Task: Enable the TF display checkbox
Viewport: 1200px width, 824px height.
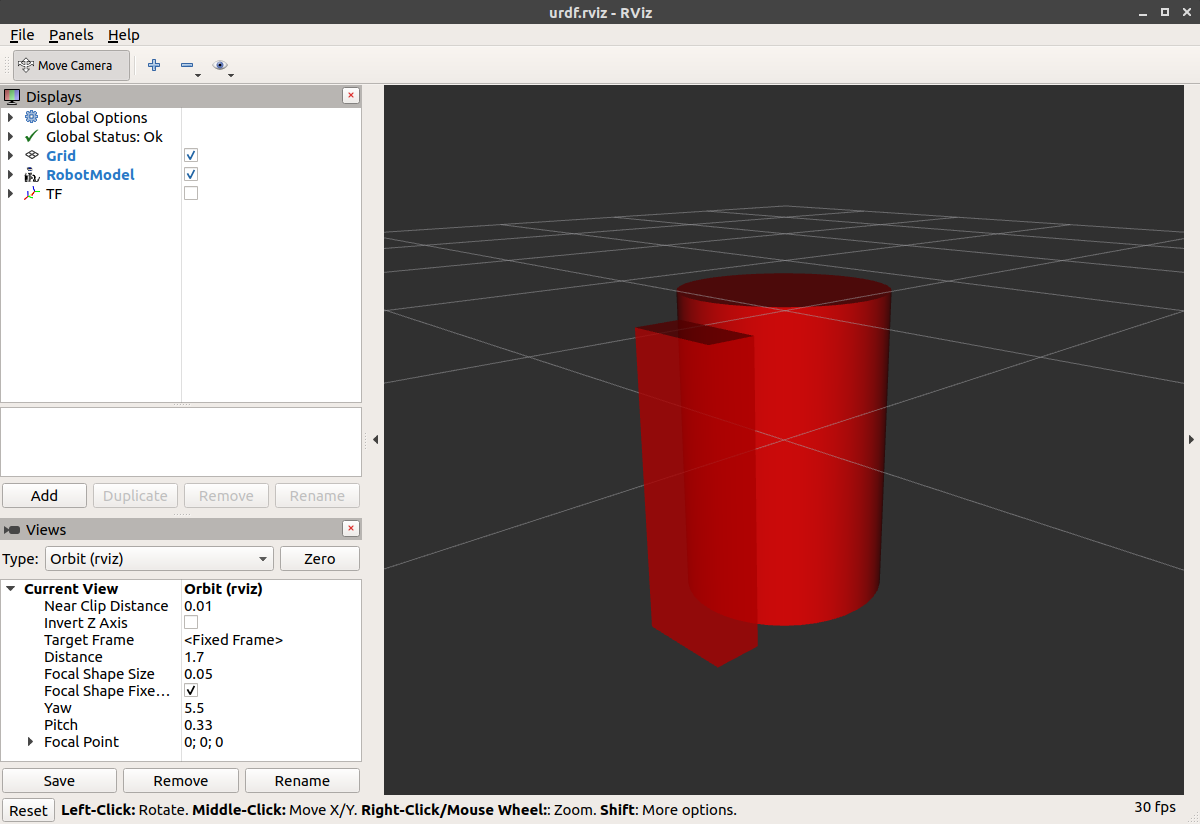Action: [191, 193]
